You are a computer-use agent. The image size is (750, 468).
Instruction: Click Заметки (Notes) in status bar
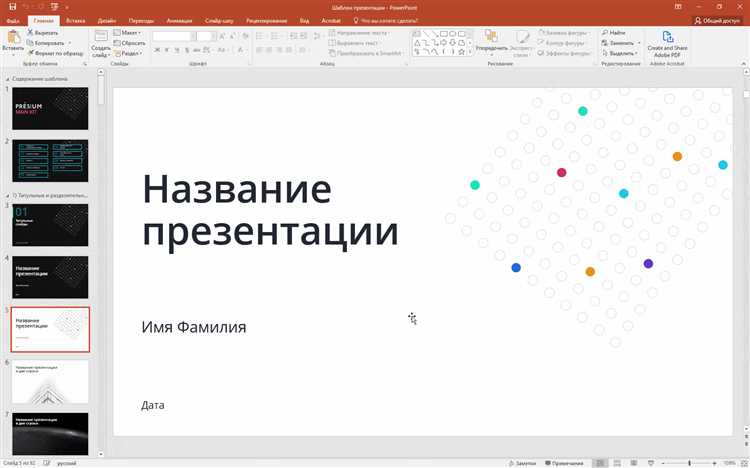pyautogui.click(x=522, y=463)
